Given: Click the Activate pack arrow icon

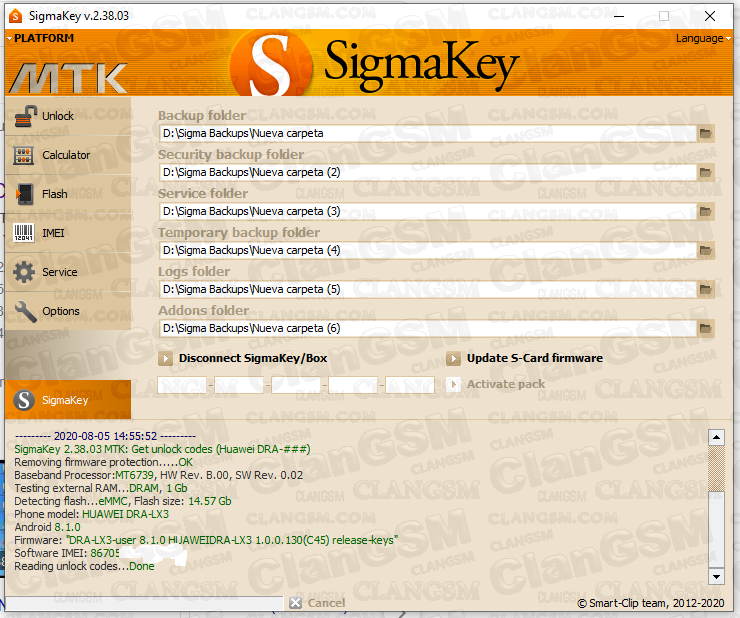Looking at the screenshot, I should coord(453,385).
